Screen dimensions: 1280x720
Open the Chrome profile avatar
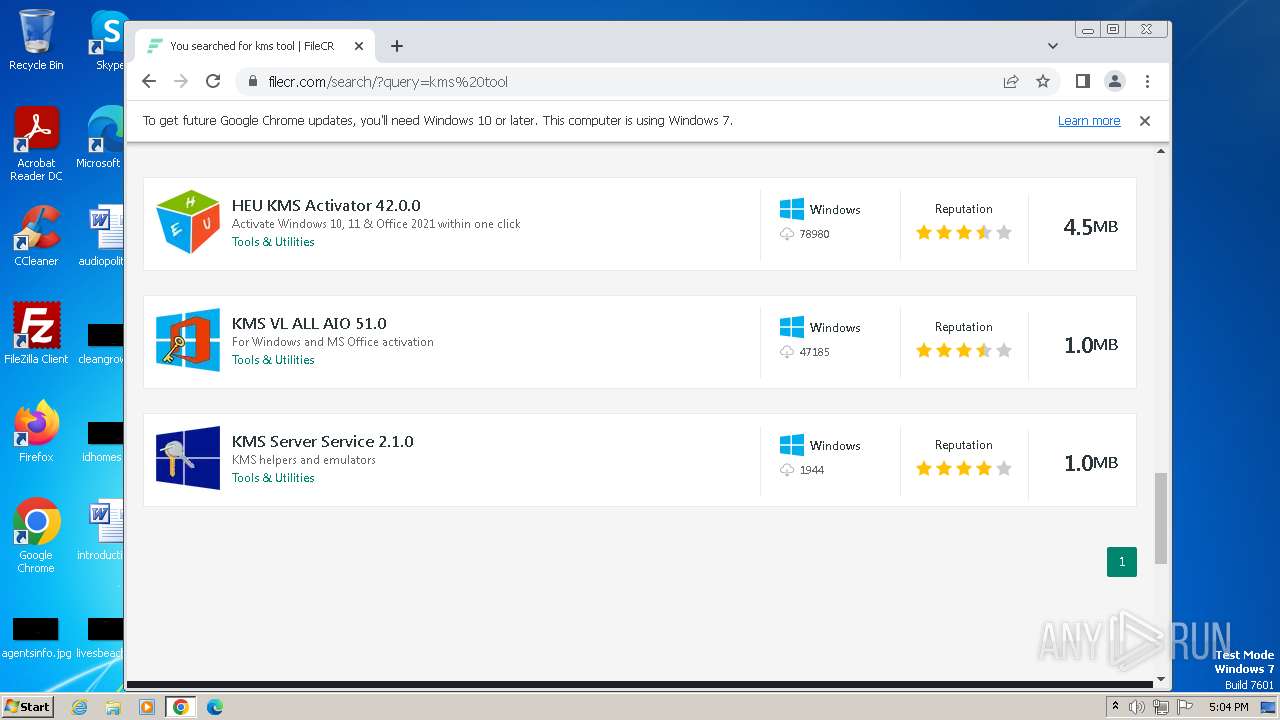[x=1115, y=81]
